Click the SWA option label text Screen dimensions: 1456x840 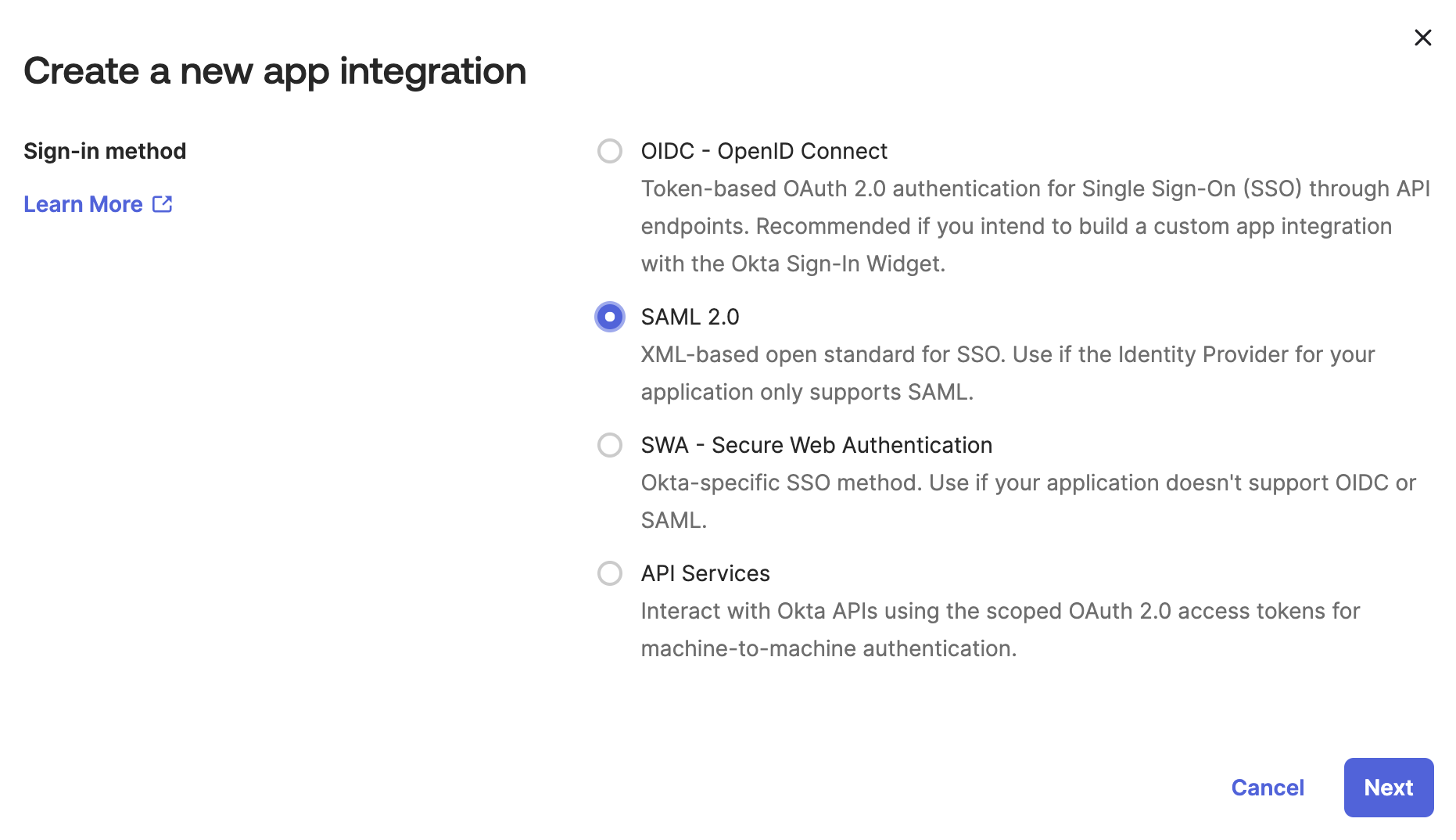[x=816, y=445]
